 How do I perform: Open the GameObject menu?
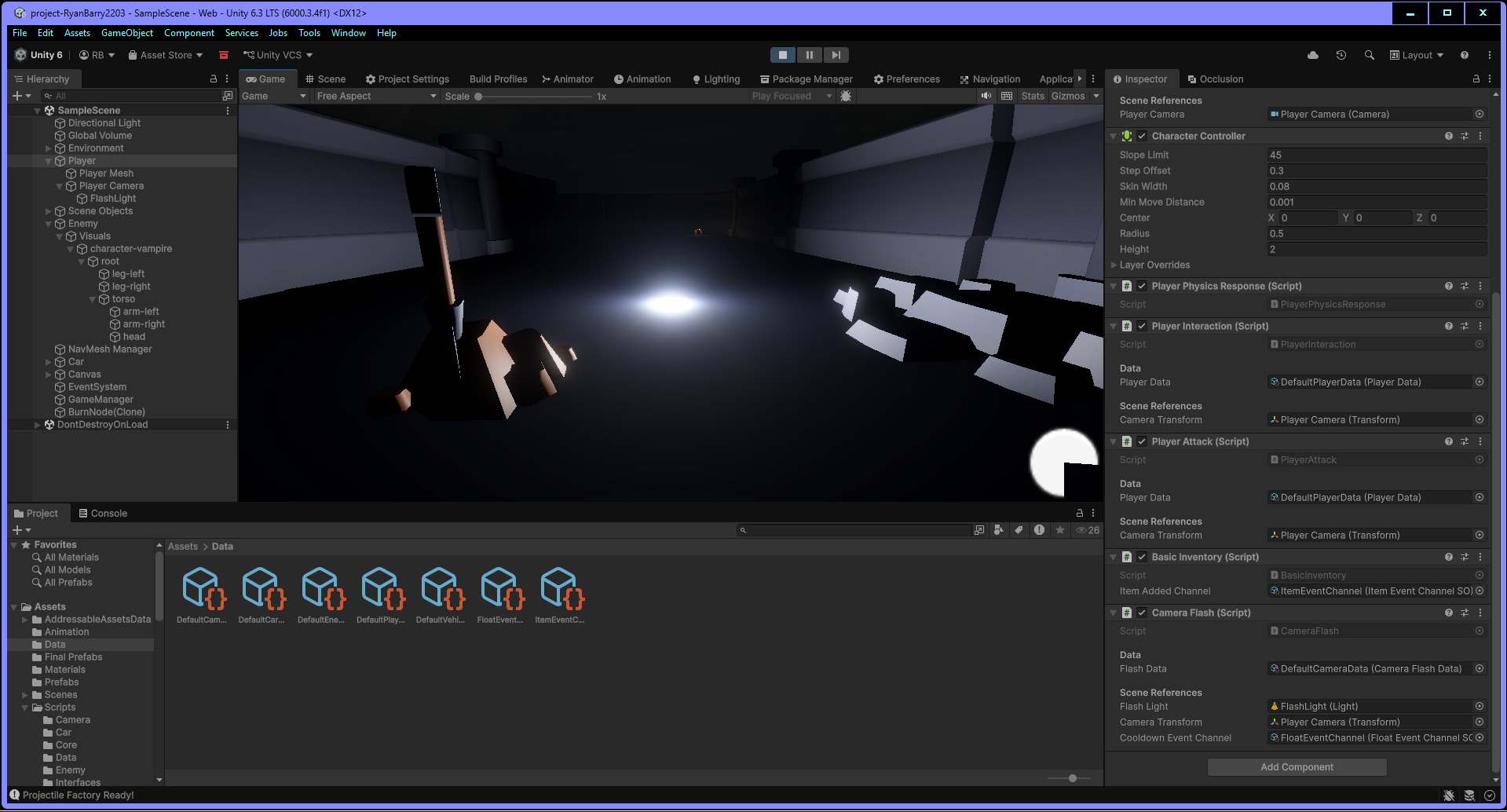[127, 33]
